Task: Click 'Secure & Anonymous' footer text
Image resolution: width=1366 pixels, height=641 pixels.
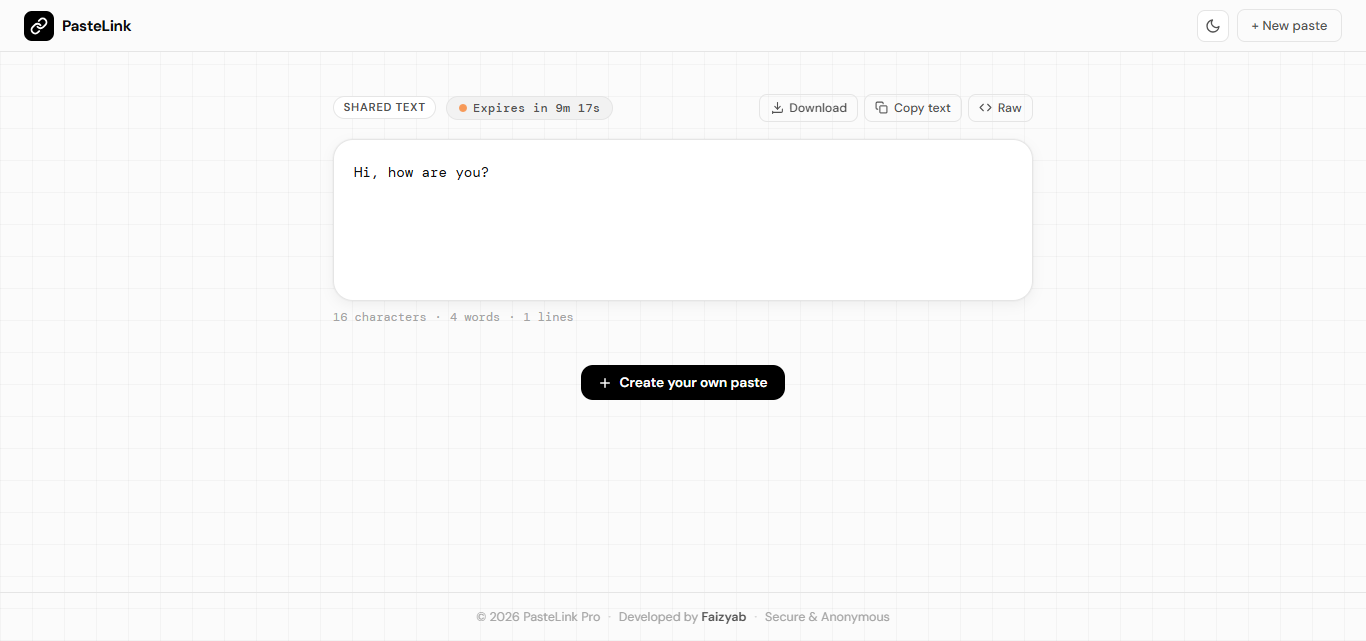Action: pos(827,617)
